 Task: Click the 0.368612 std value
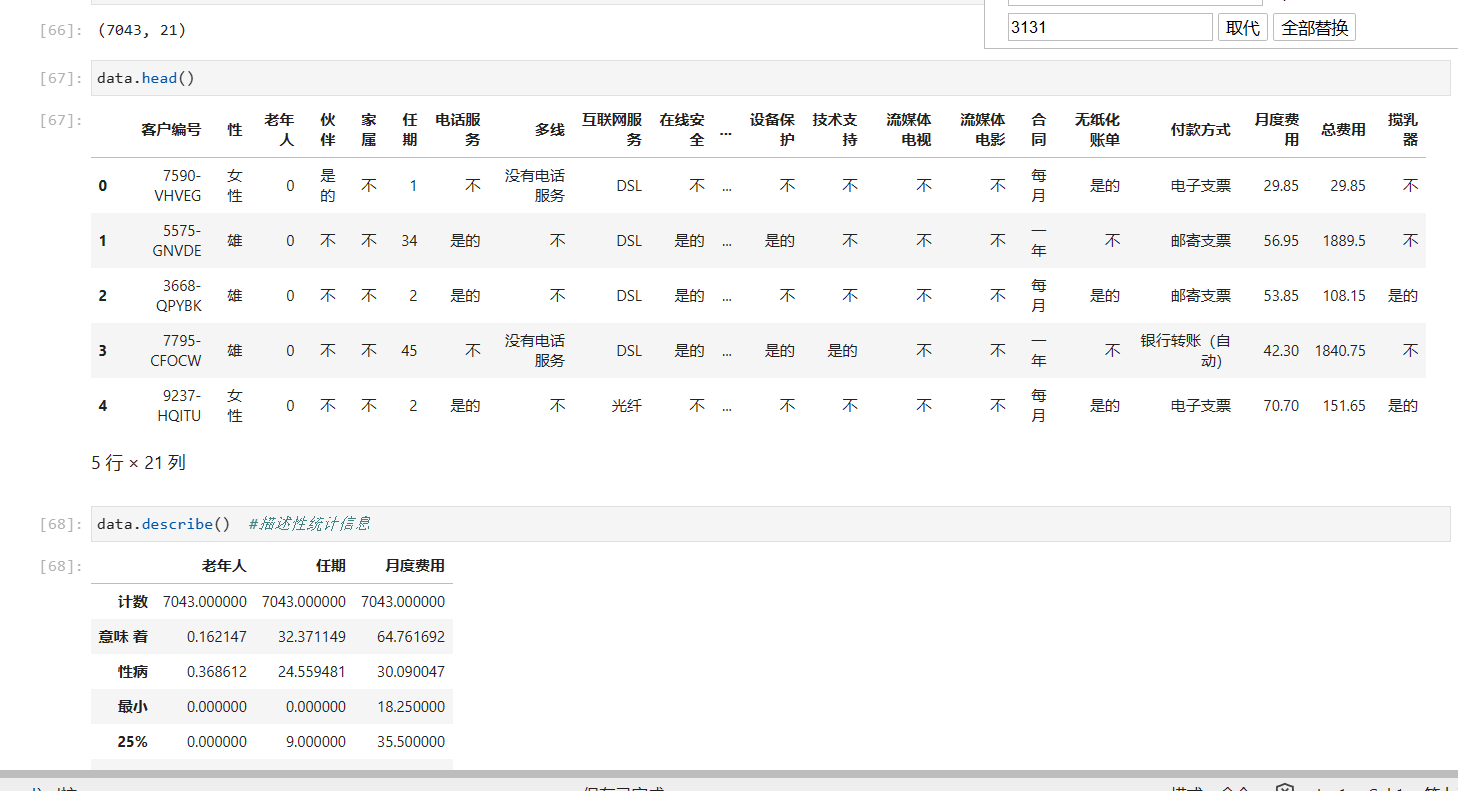217,672
